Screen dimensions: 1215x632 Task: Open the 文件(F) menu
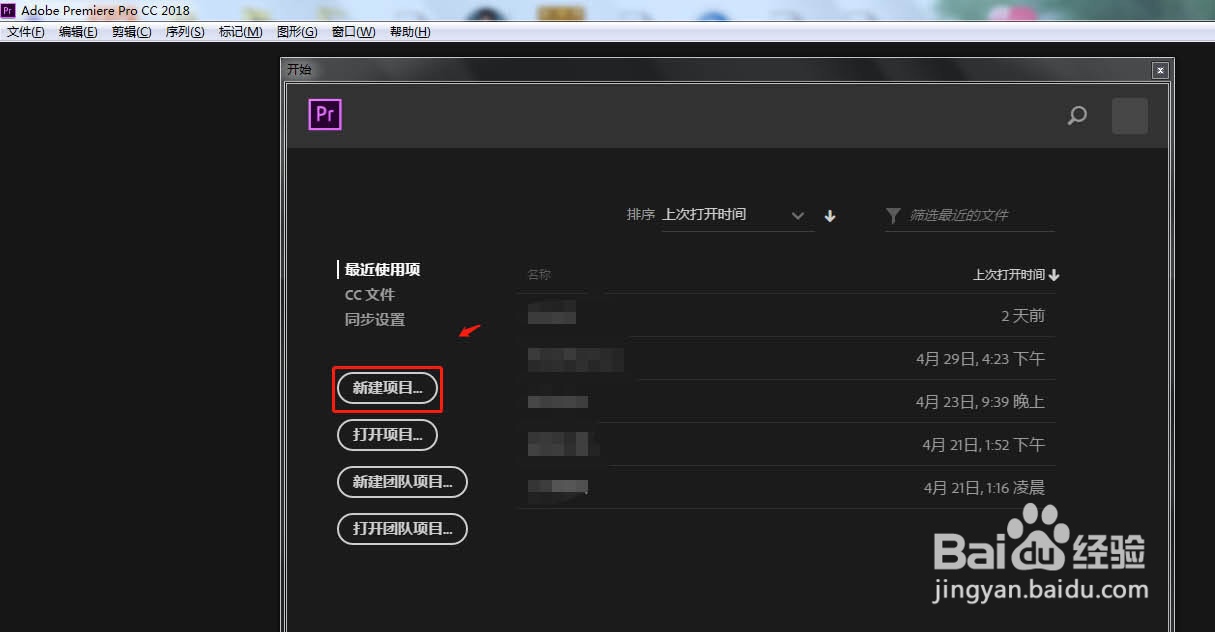(x=26, y=32)
